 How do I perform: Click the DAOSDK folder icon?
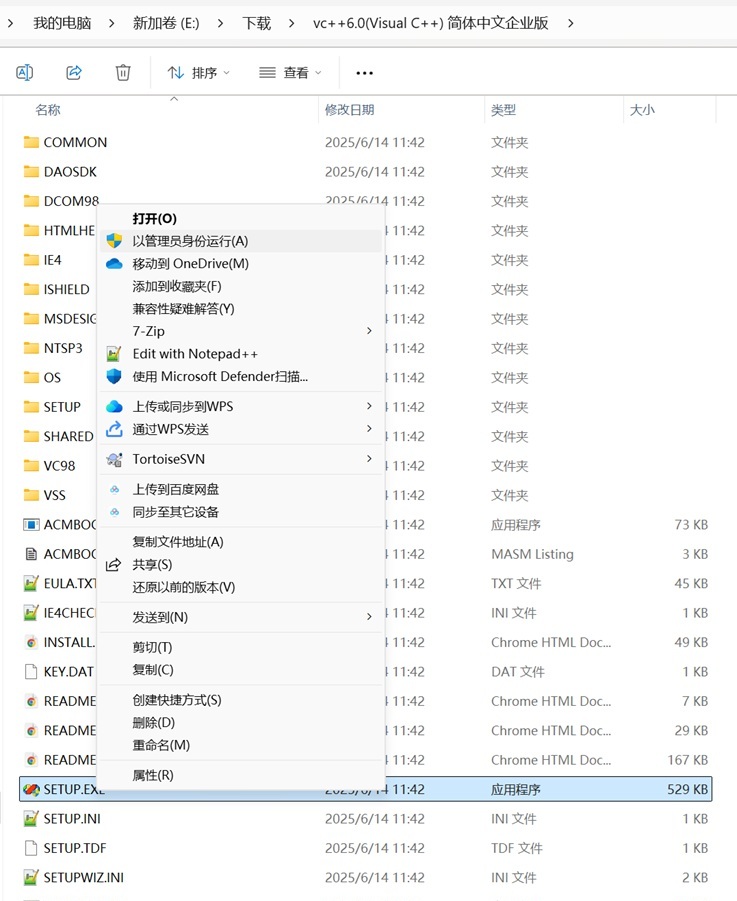point(31,171)
